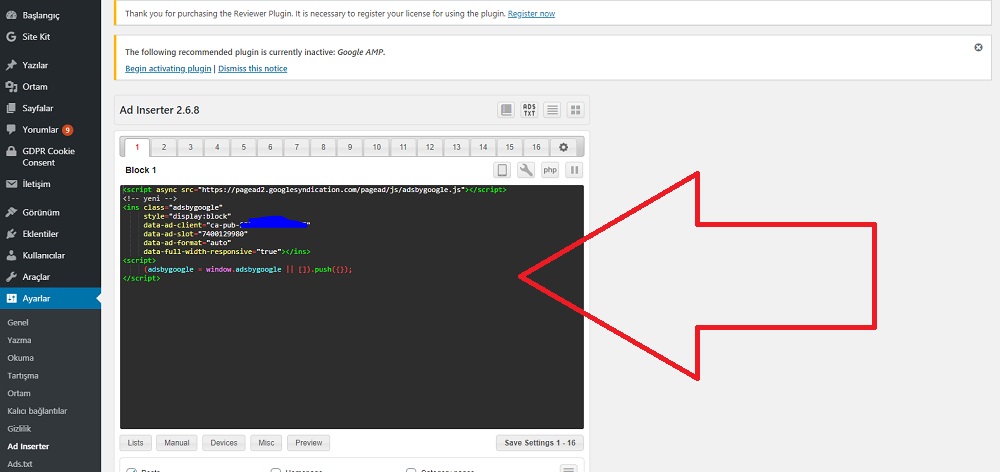Image resolution: width=1000 pixels, height=472 pixels.
Task: Open general settings gear tab
Action: [563, 147]
